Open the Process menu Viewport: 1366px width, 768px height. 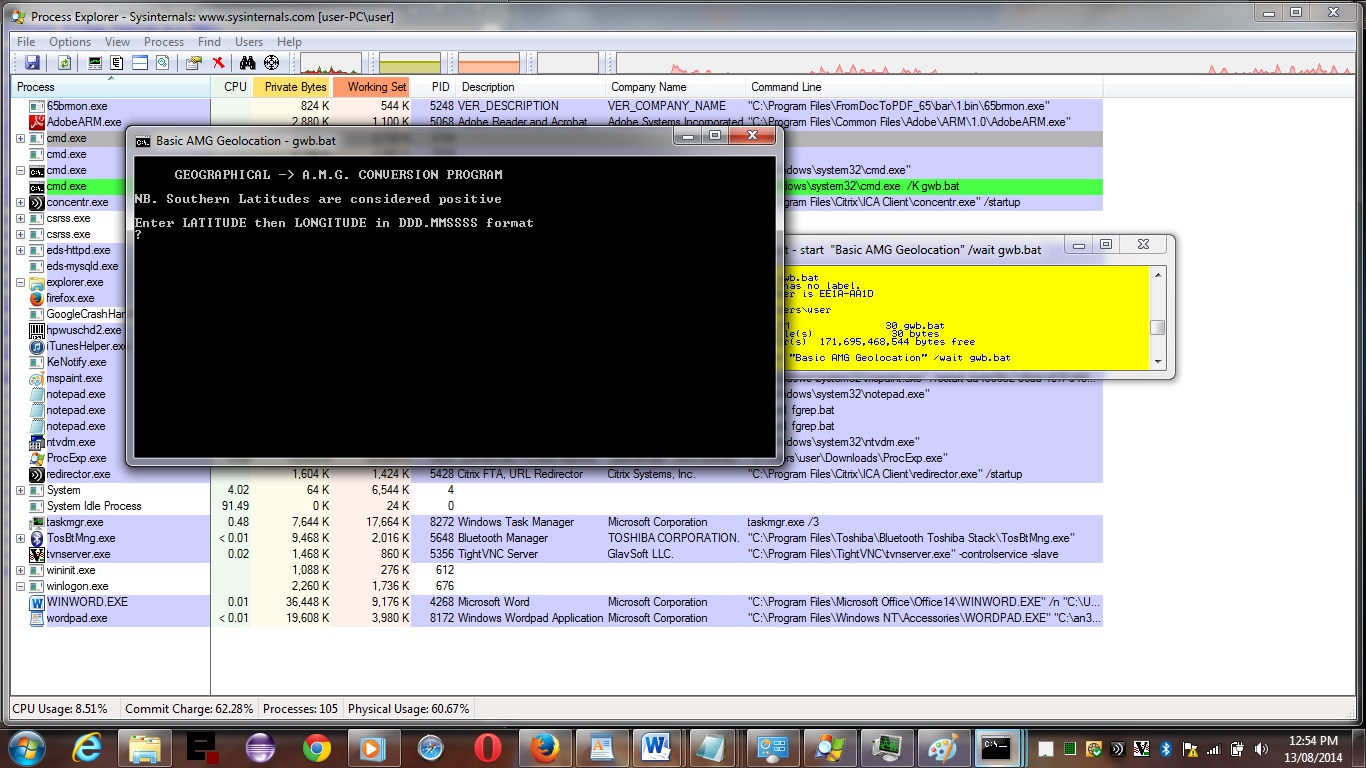pos(164,42)
